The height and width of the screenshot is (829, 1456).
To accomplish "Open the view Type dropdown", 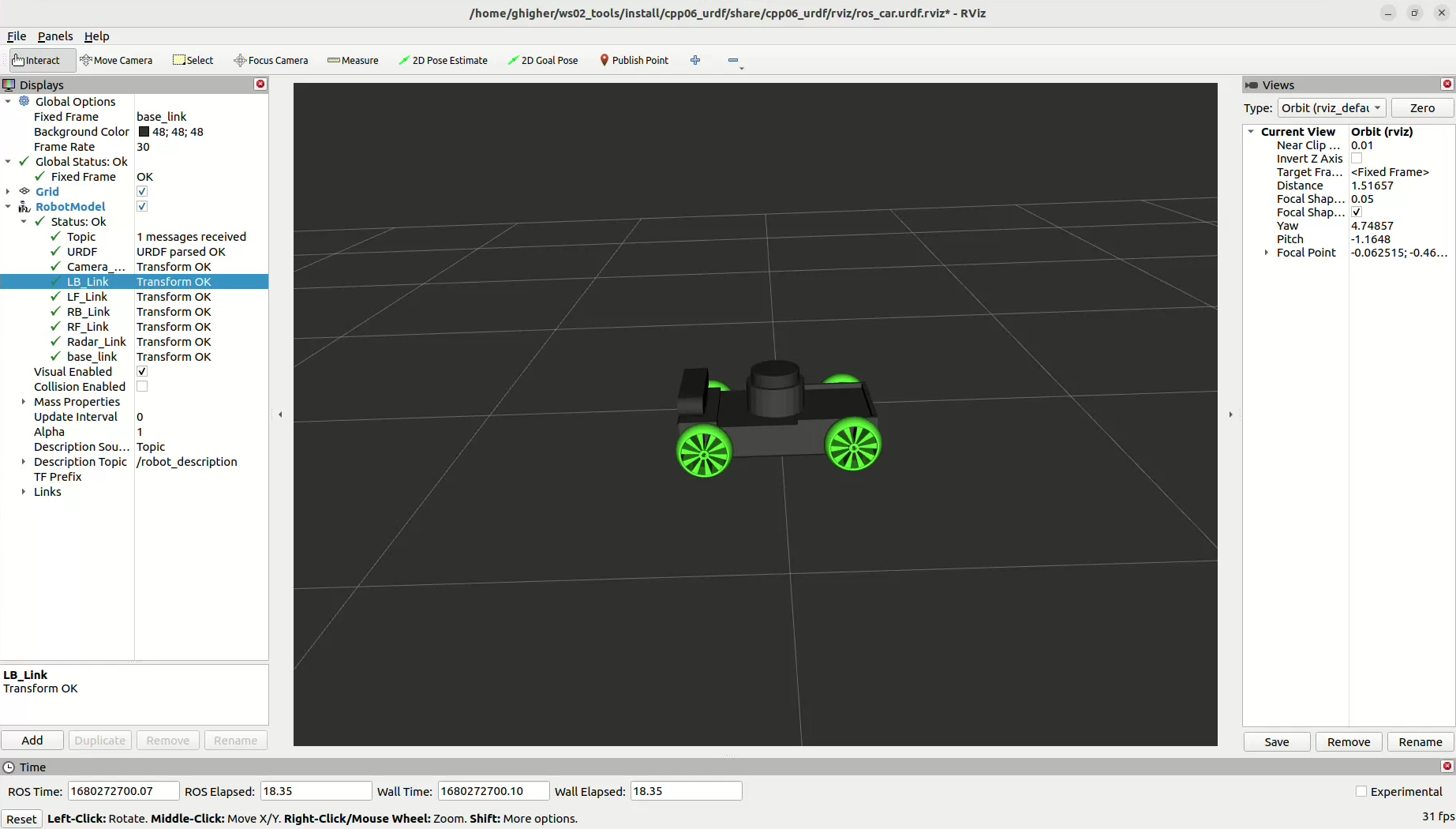I will (1331, 108).
